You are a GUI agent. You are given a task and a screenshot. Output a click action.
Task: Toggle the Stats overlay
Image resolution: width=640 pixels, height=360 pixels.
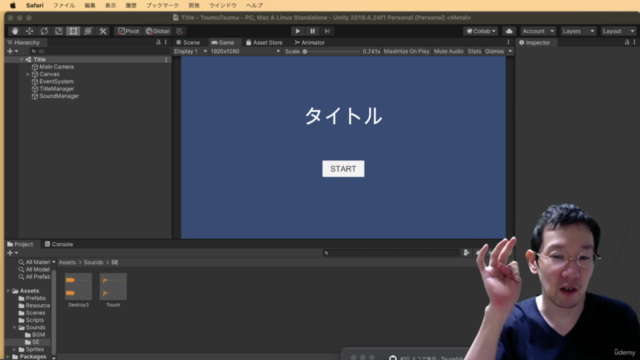point(474,51)
